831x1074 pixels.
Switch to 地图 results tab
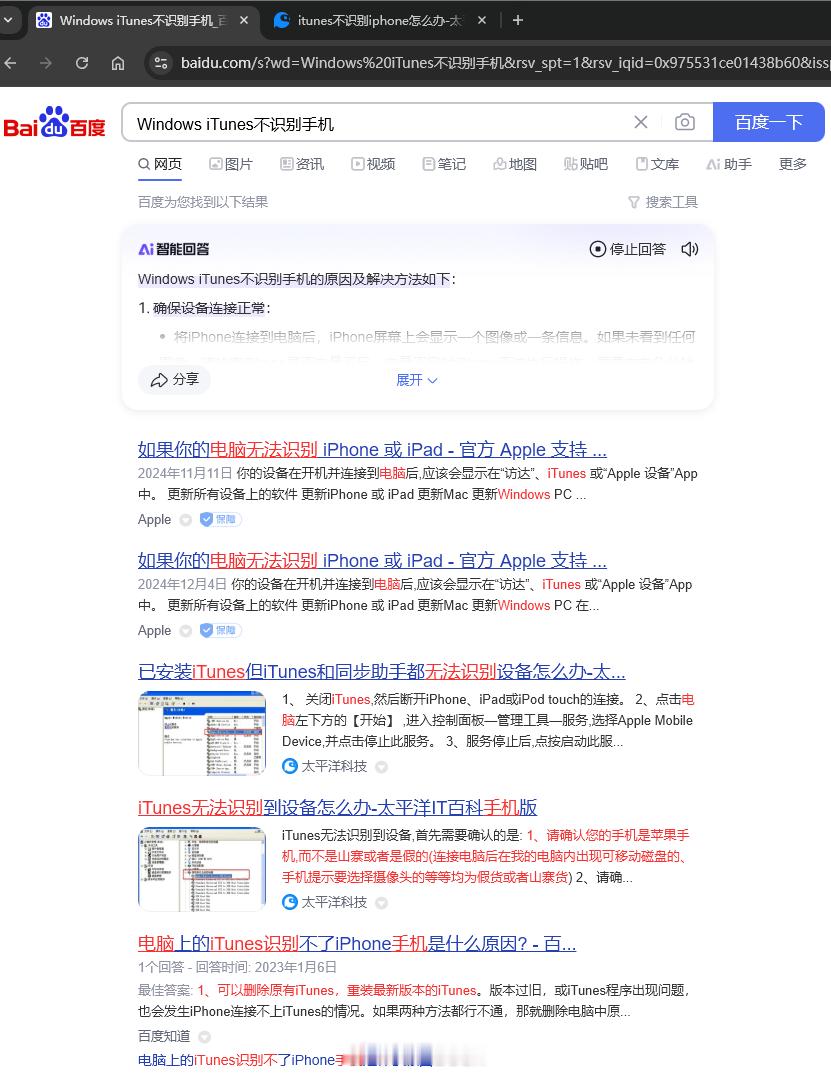(515, 164)
